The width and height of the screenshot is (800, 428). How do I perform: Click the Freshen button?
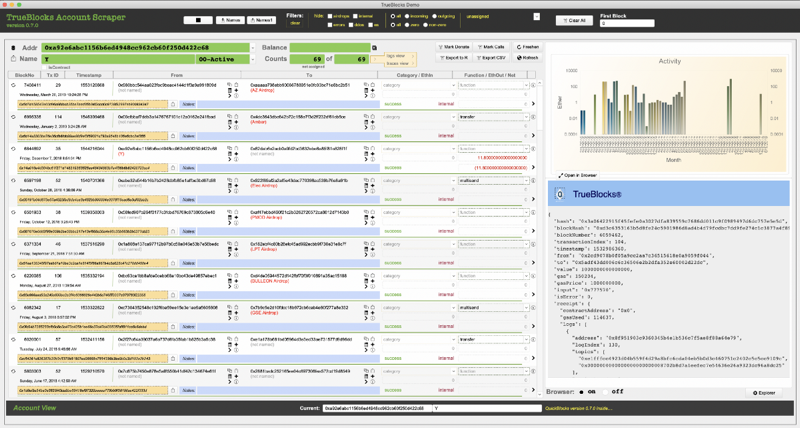tap(527, 47)
